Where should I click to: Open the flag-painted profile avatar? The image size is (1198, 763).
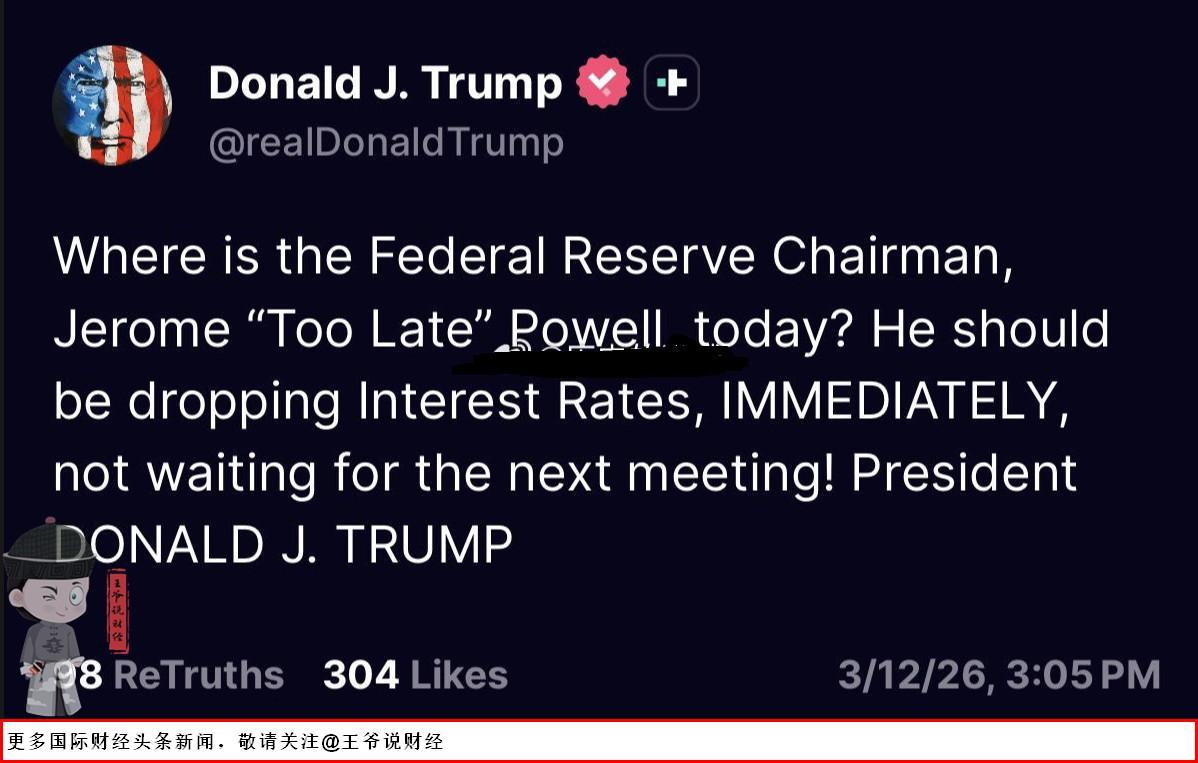(112, 104)
